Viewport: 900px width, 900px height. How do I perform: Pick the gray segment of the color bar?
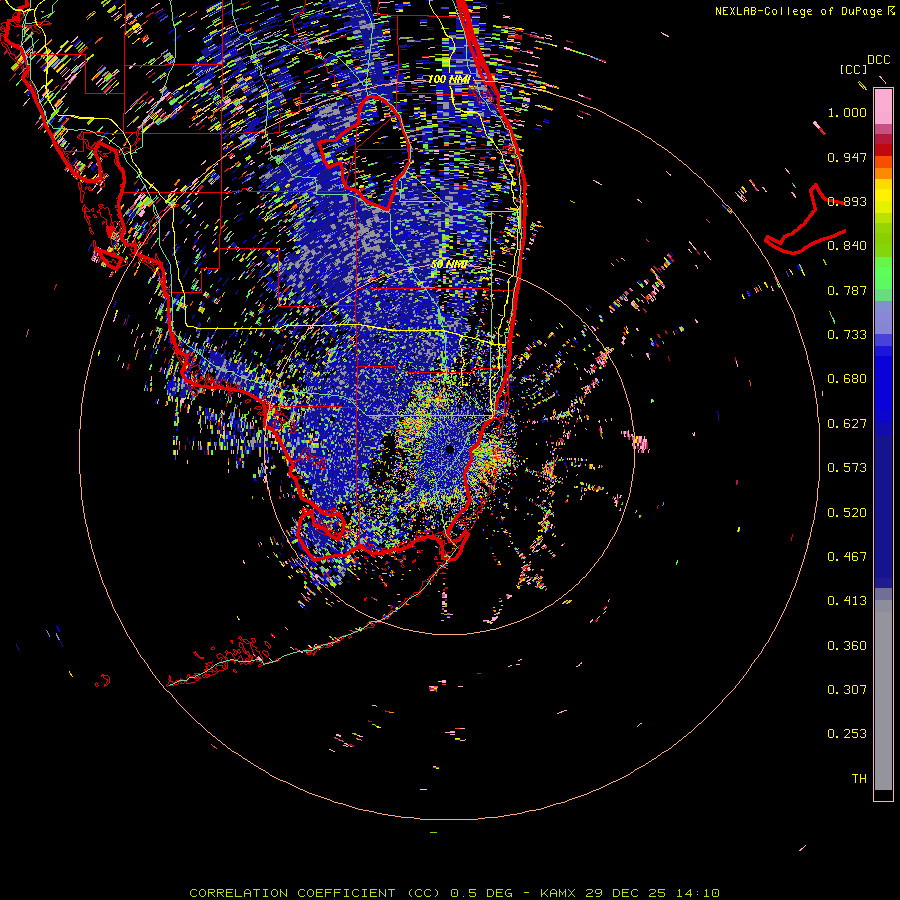[x=883, y=695]
